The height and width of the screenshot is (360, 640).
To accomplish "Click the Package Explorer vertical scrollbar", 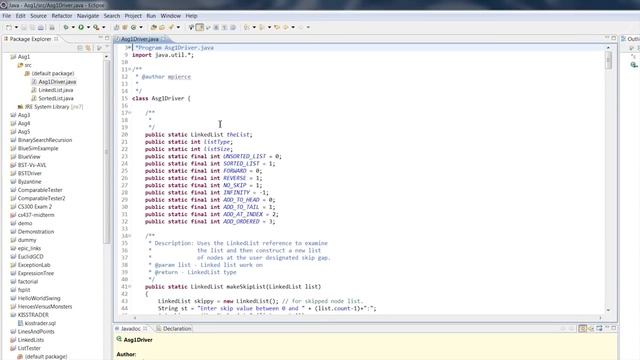I will tap(107, 151).
